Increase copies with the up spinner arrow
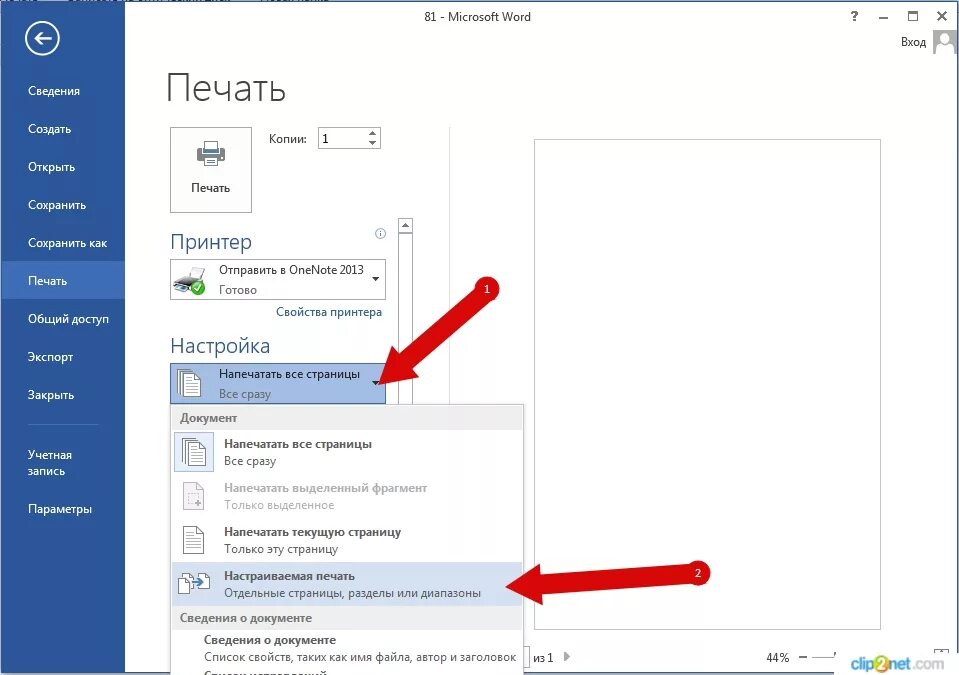959x675 pixels. (x=372, y=133)
